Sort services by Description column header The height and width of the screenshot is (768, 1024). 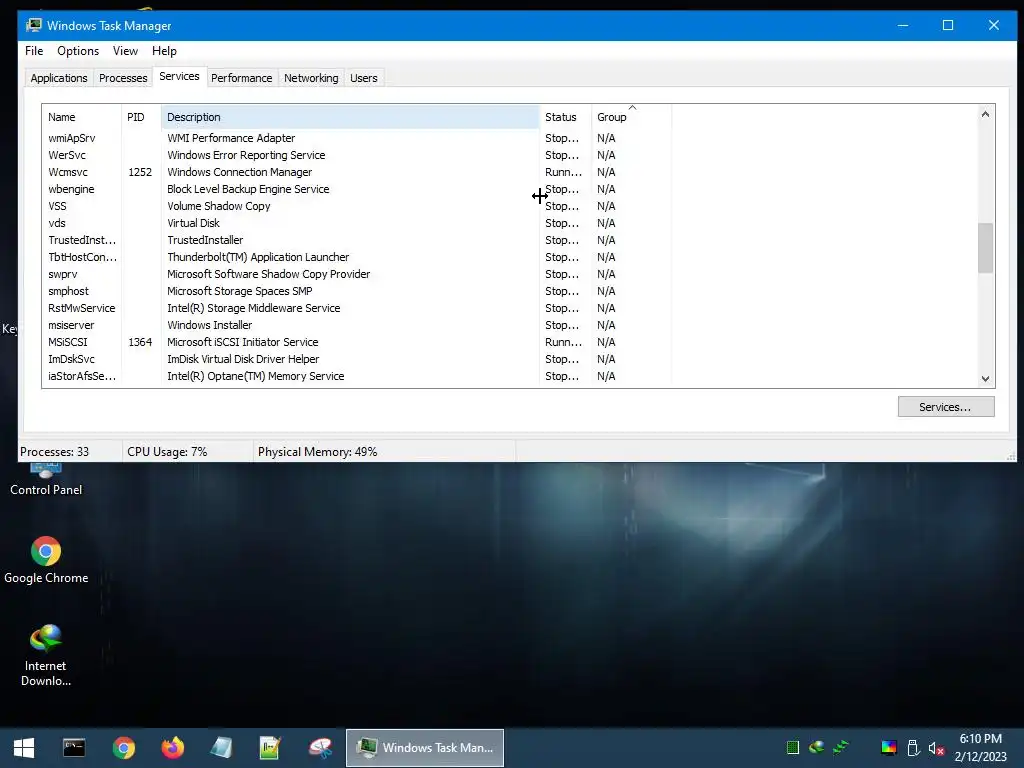350,117
